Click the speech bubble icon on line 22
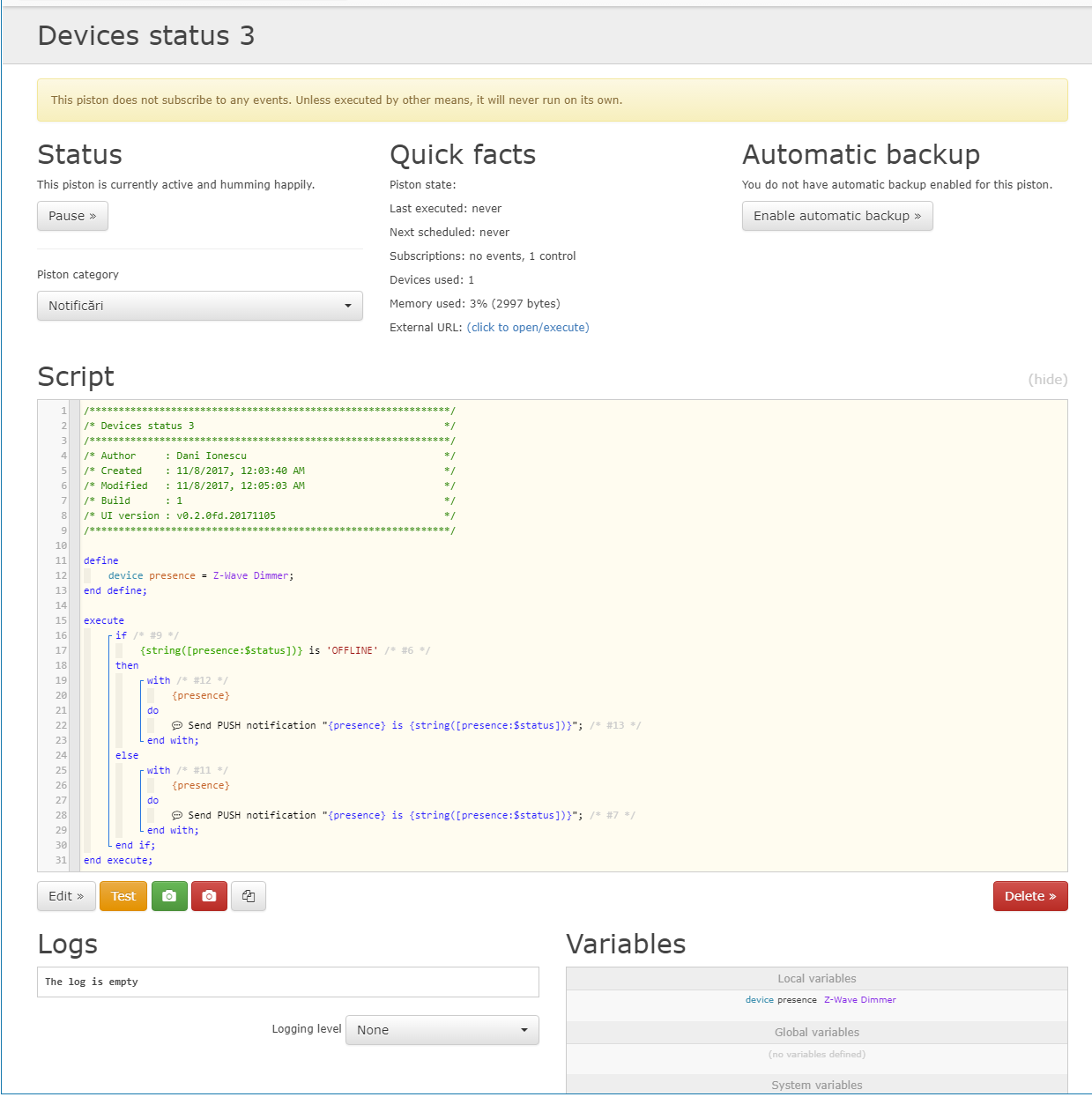 177,726
